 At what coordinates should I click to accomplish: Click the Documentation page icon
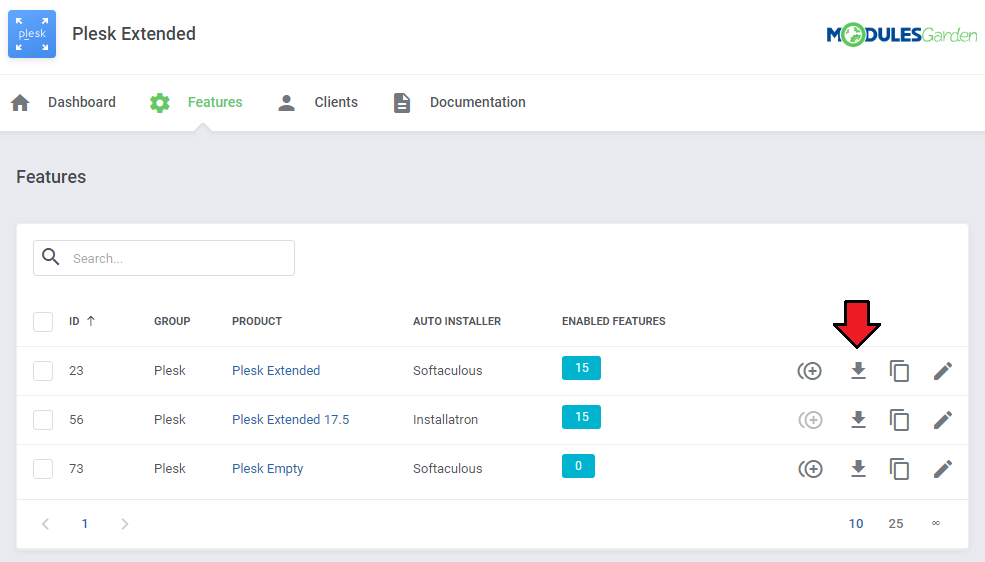pyautogui.click(x=402, y=102)
